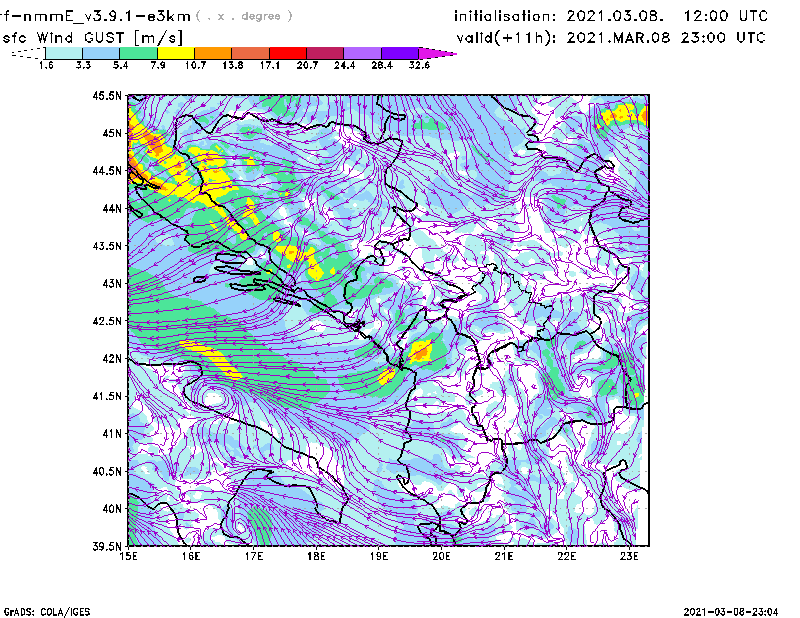Click the 'valid(+11h):' label
The image size is (800, 618).
click(x=506, y=38)
